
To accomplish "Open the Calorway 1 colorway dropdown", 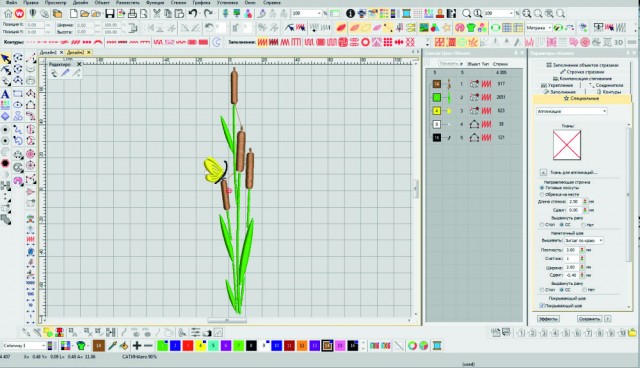I will point(24,346).
